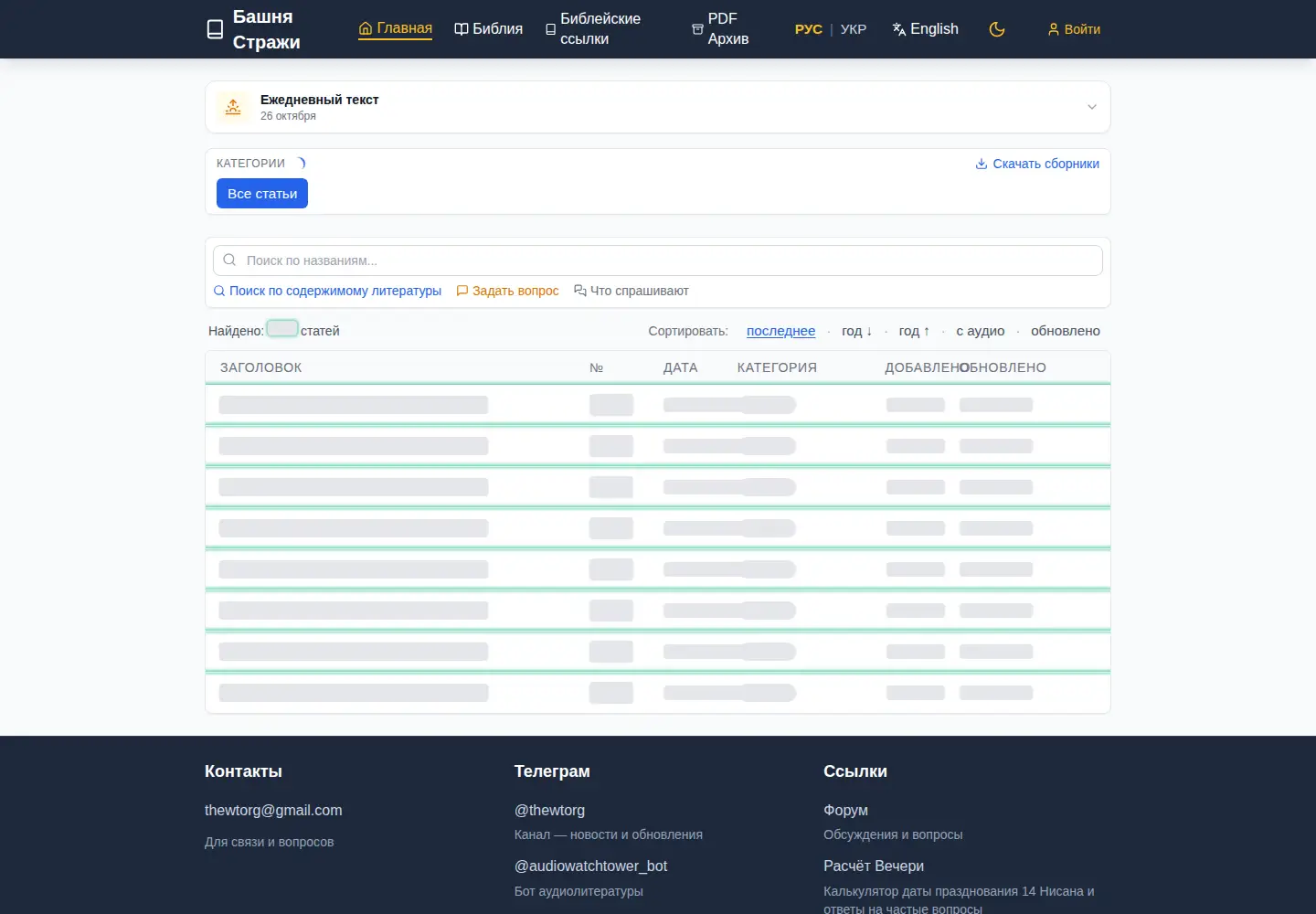
Task: Sort by год descending
Action: click(857, 331)
